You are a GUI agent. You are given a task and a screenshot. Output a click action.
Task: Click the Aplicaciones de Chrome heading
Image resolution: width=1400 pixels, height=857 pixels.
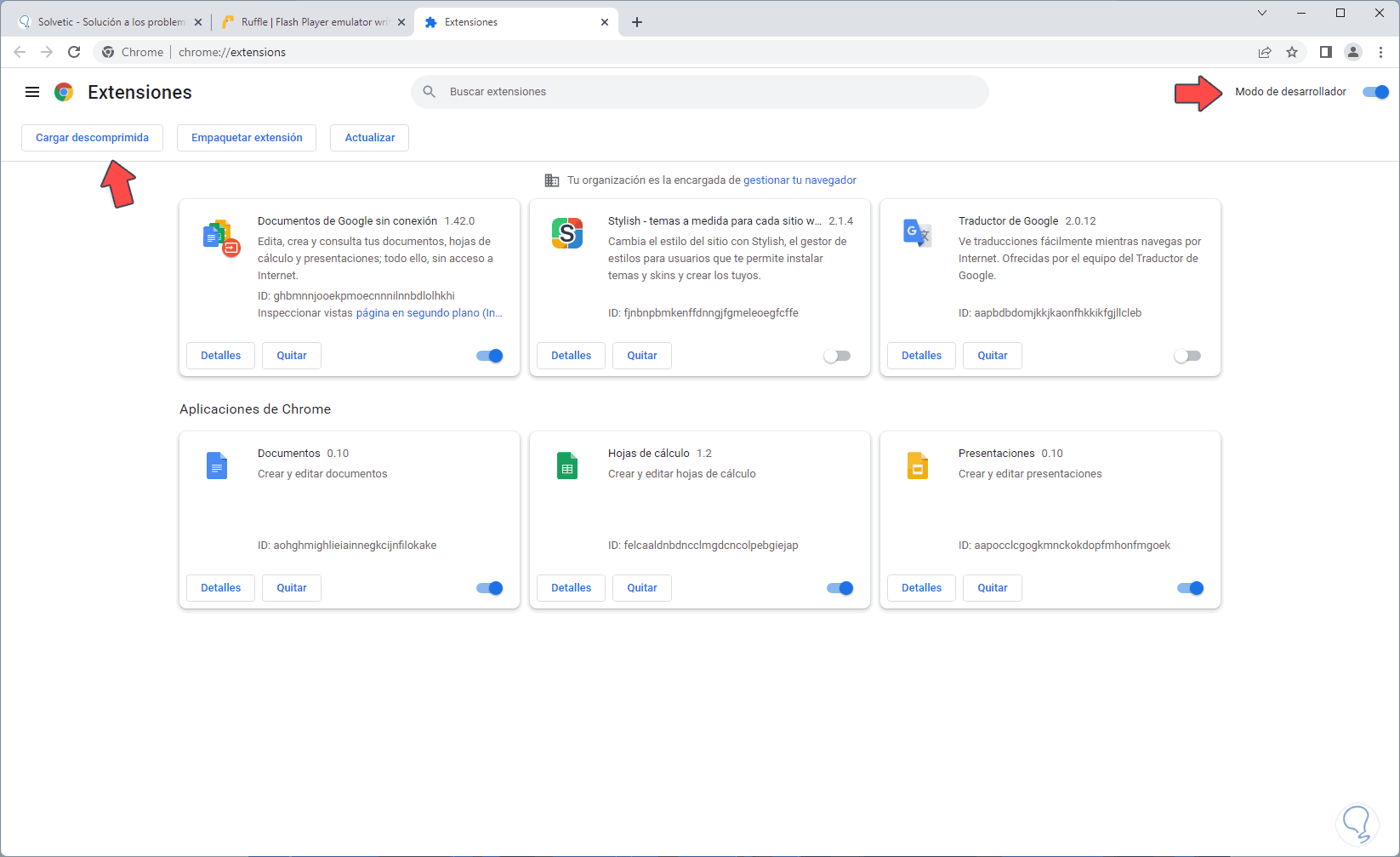pyautogui.click(x=255, y=409)
